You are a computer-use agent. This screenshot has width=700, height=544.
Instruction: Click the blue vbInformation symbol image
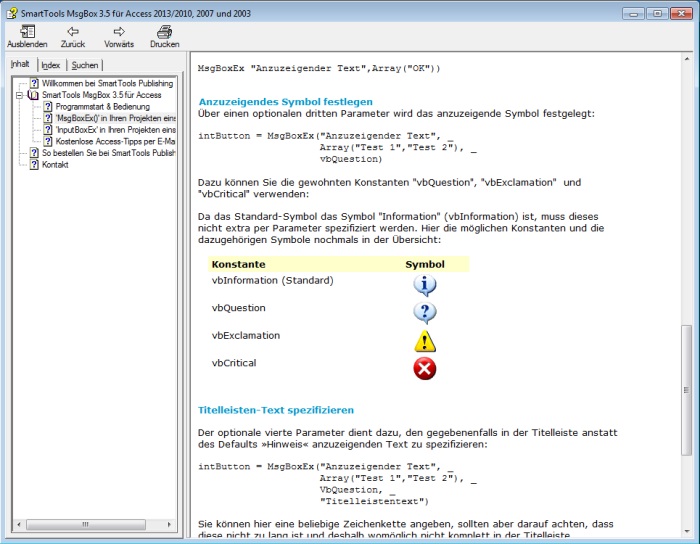point(425,285)
